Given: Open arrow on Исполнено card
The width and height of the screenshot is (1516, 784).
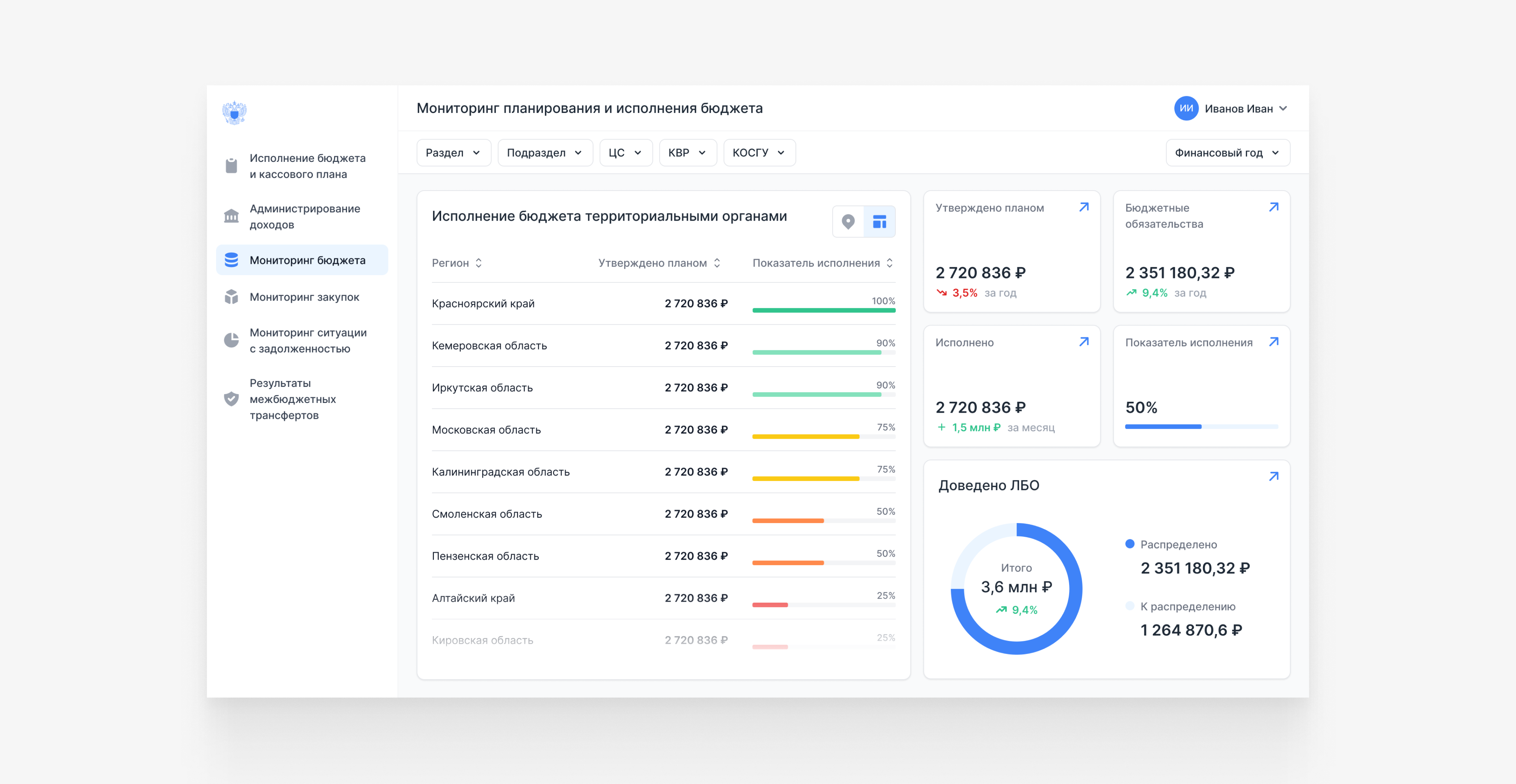Looking at the screenshot, I should (1083, 342).
